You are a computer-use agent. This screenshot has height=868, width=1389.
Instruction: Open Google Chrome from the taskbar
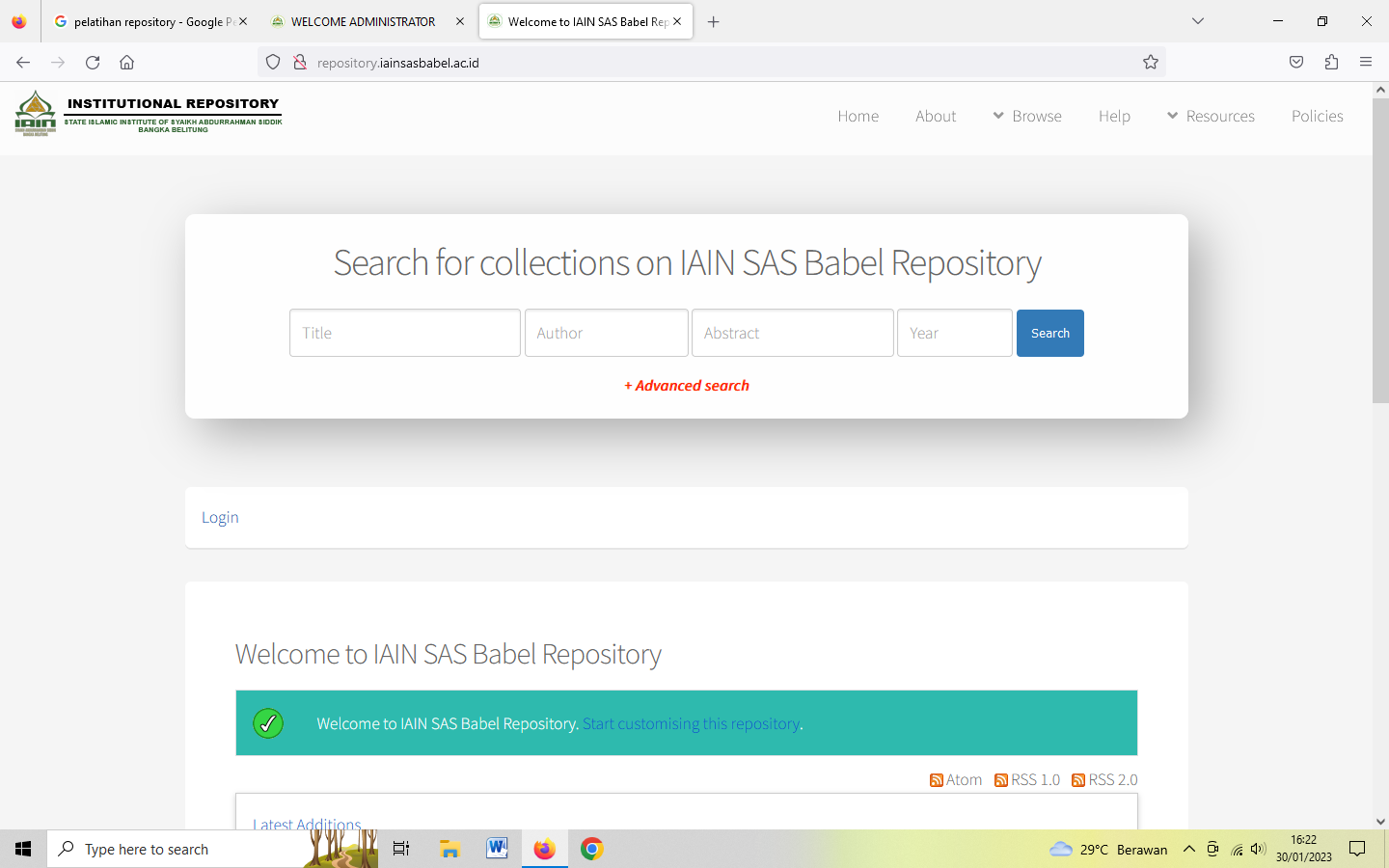click(592, 849)
